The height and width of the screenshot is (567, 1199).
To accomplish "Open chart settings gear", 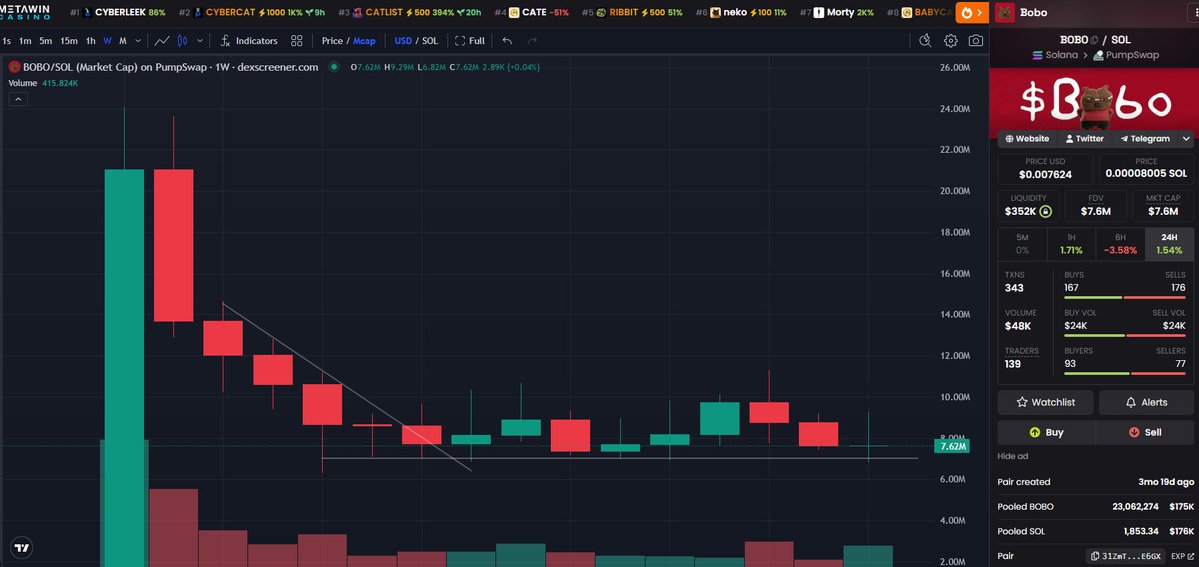I will (950, 41).
